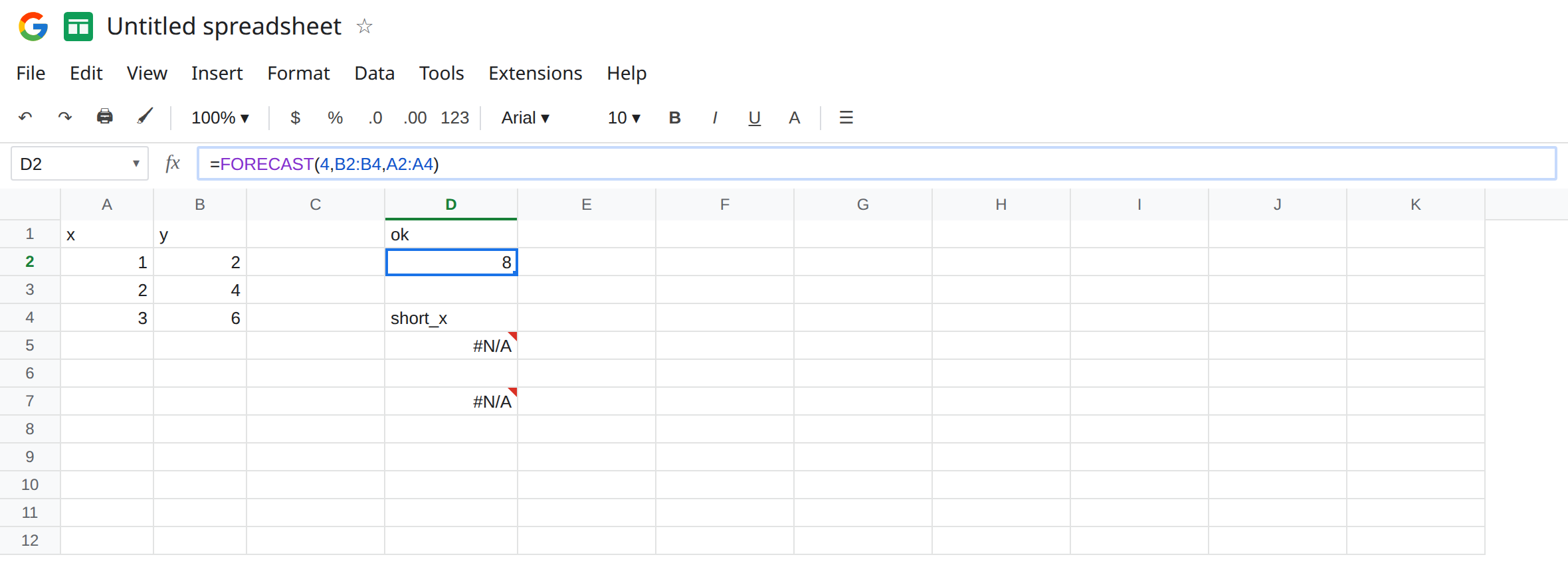This screenshot has width=1568, height=563.
Task: Open the View menu
Action: [147, 73]
